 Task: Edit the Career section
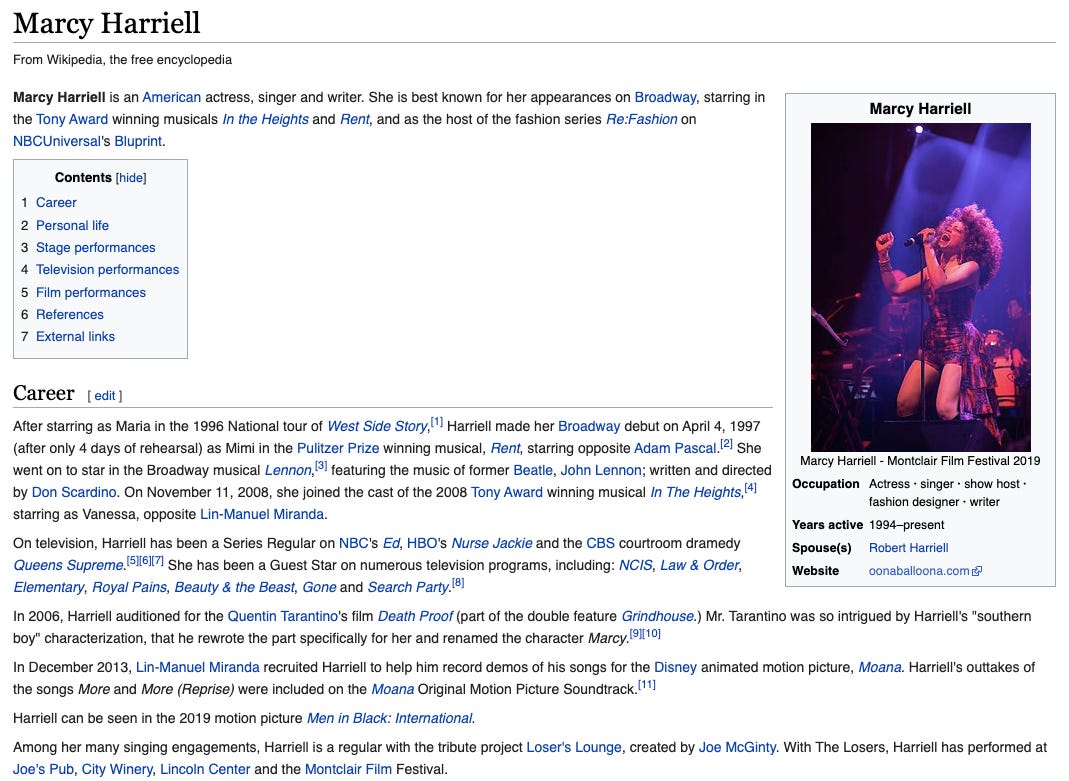click(x=105, y=396)
